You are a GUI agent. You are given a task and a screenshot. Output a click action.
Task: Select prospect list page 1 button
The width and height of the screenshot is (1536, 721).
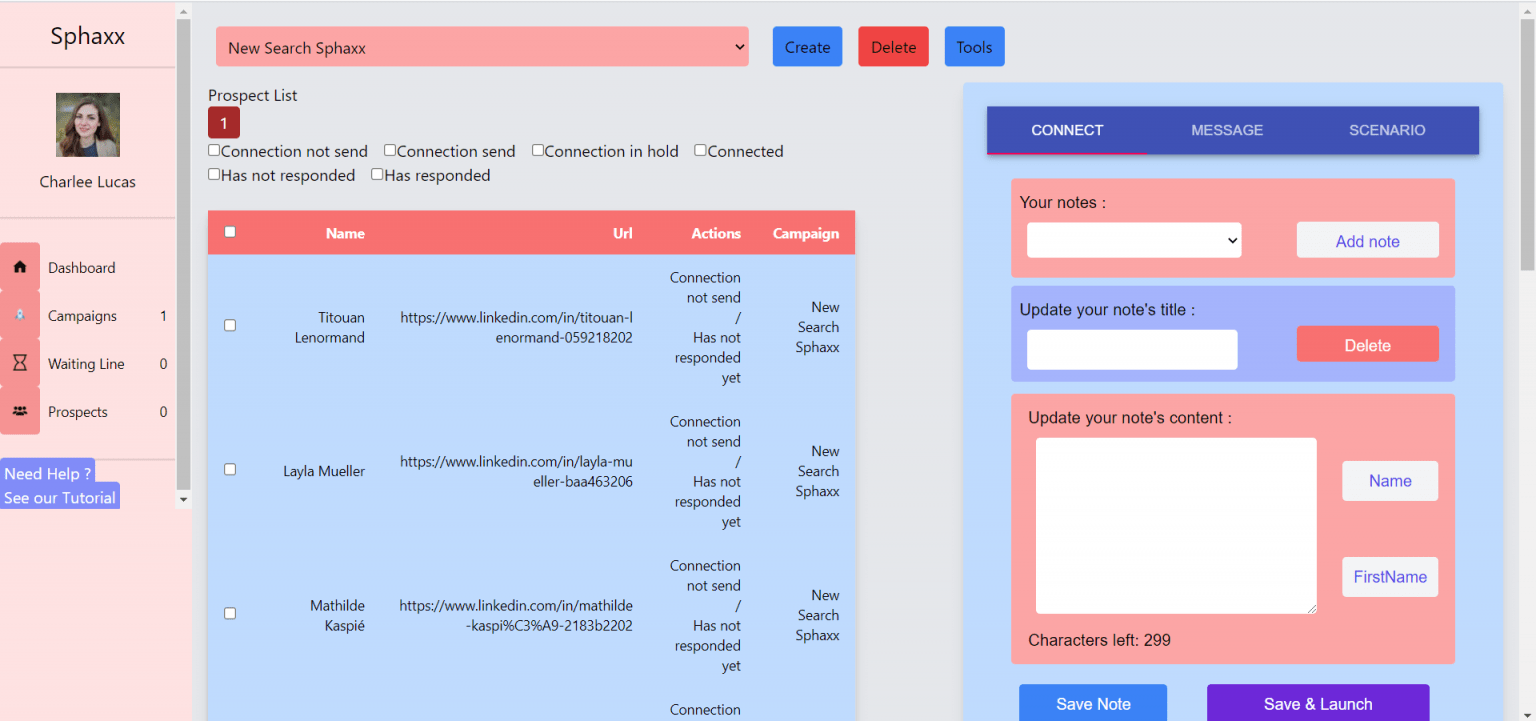pos(224,123)
